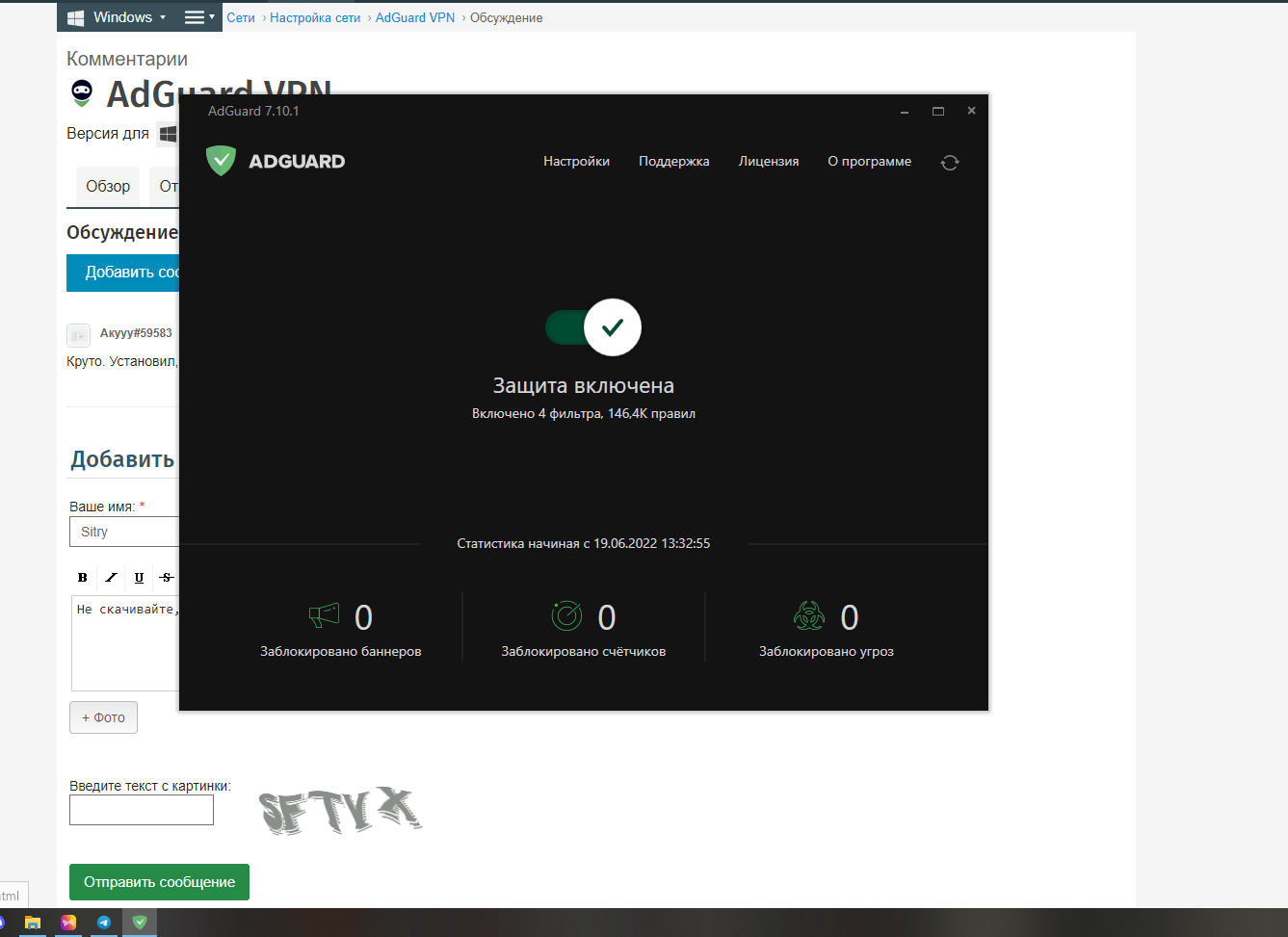Click the AdGuard shield logo
The width and height of the screenshot is (1288, 937).
point(221,161)
